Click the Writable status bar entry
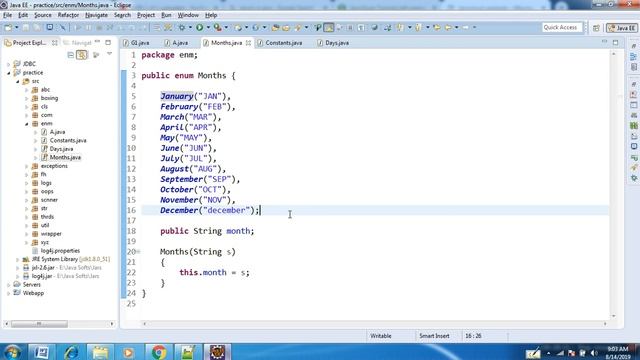This screenshot has height=360, width=640. (x=380, y=336)
